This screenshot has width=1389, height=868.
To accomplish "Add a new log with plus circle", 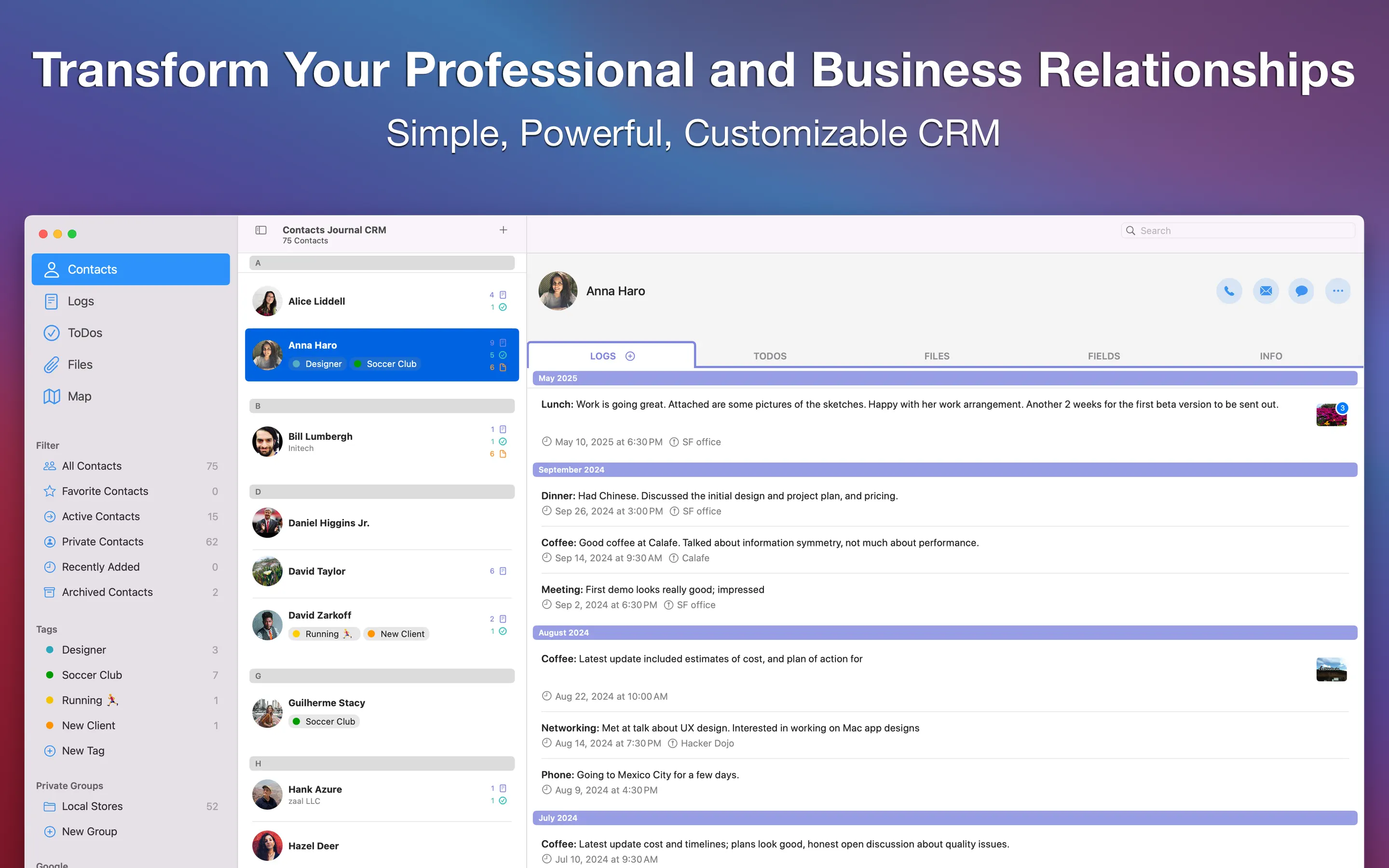I will [x=630, y=356].
